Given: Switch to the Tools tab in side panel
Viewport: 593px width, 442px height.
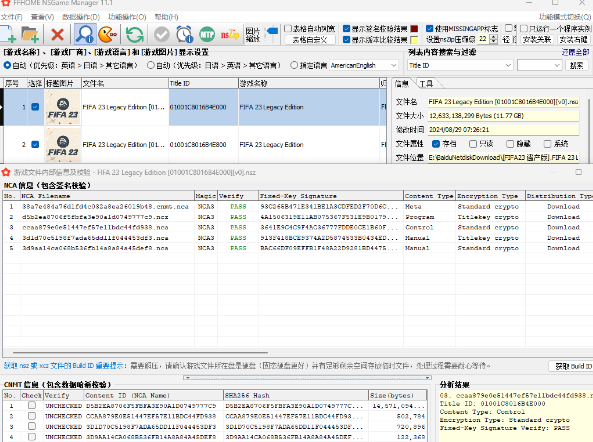Looking at the screenshot, I should tap(426, 83).
